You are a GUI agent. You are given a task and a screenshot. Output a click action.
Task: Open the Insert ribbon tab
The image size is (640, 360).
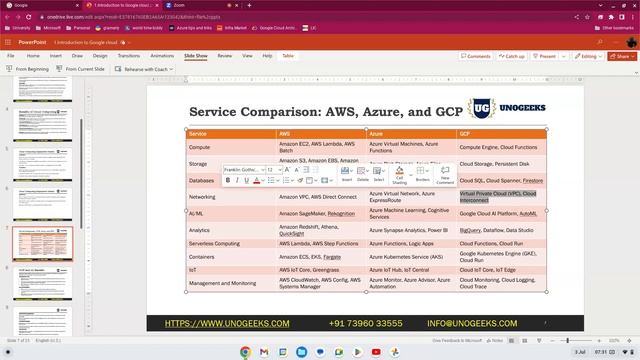coord(56,56)
